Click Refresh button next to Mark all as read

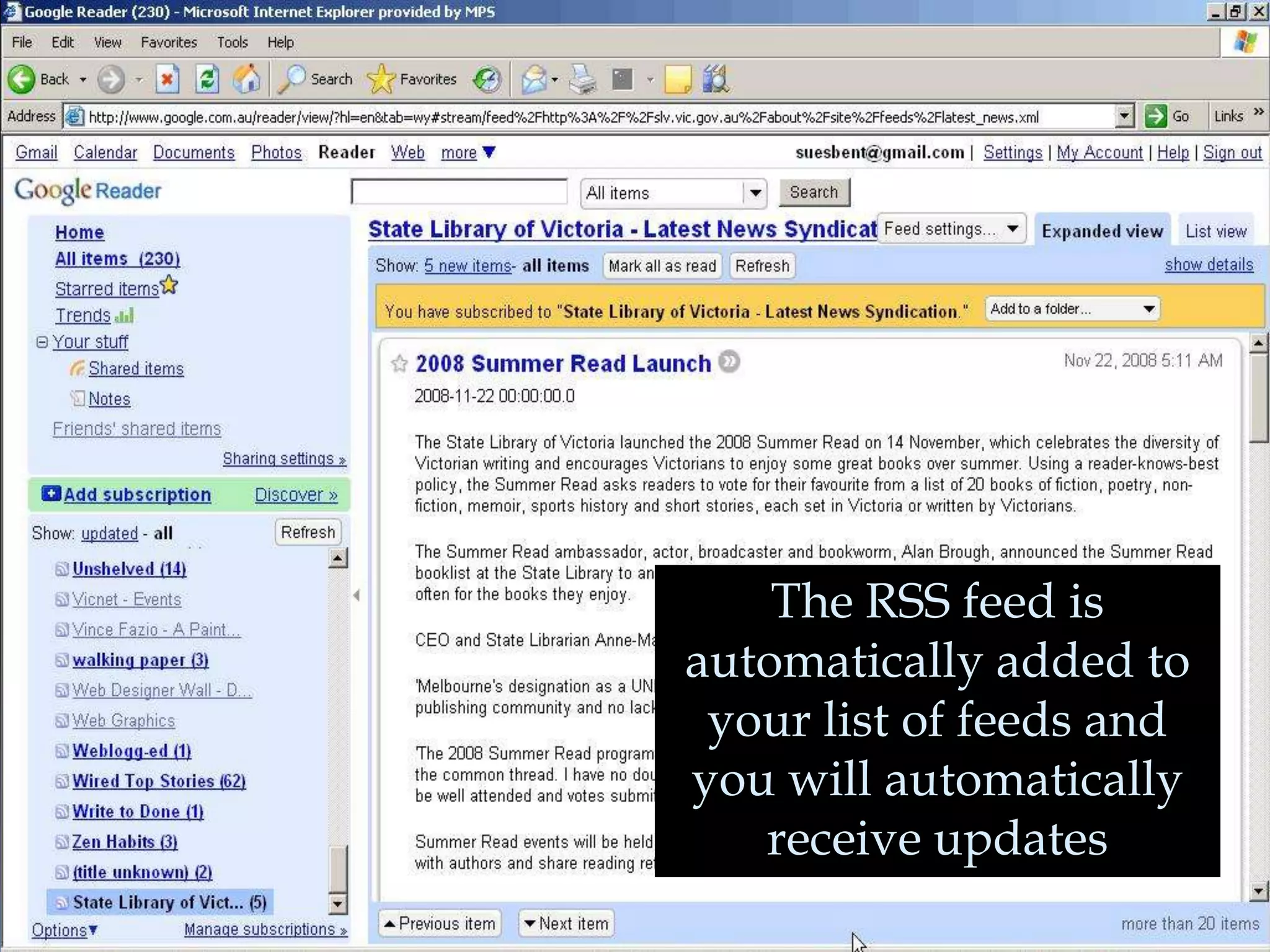click(x=762, y=266)
